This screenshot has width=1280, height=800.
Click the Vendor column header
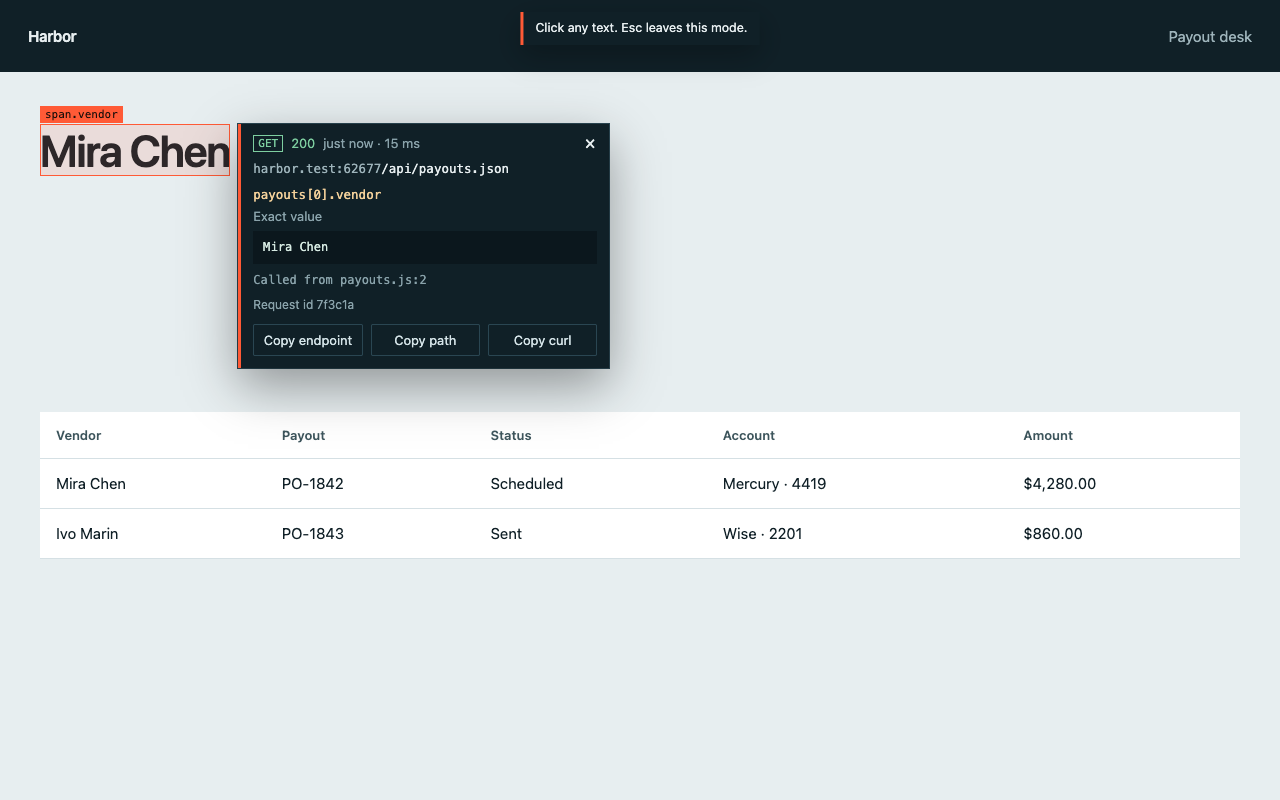pyautogui.click(x=78, y=436)
